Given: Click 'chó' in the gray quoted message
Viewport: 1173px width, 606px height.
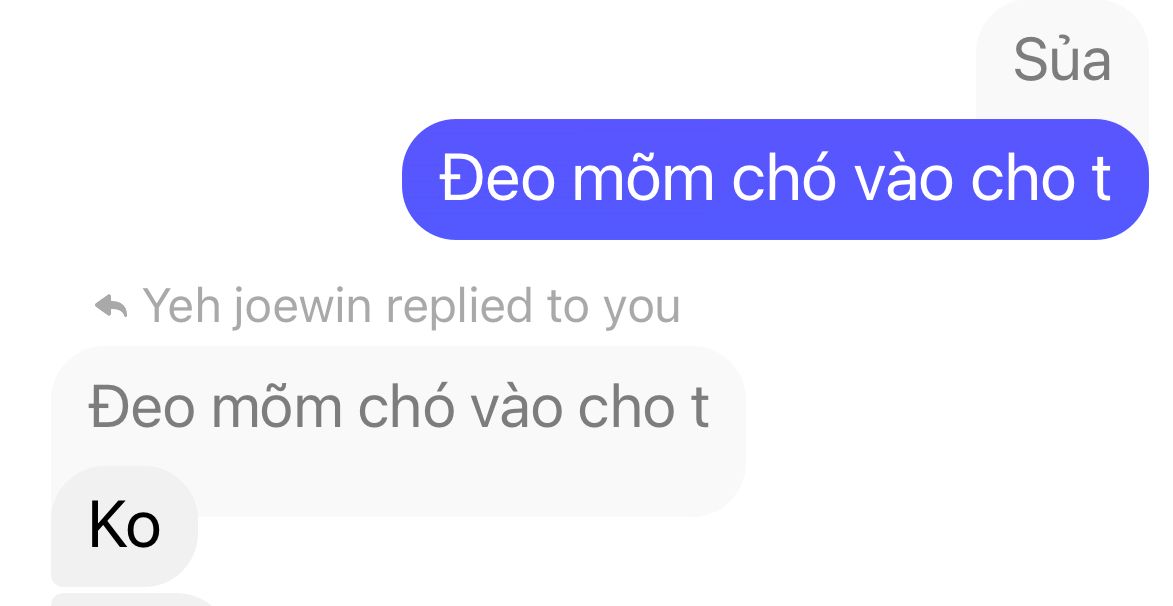Looking at the screenshot, I should pos(405,408).
